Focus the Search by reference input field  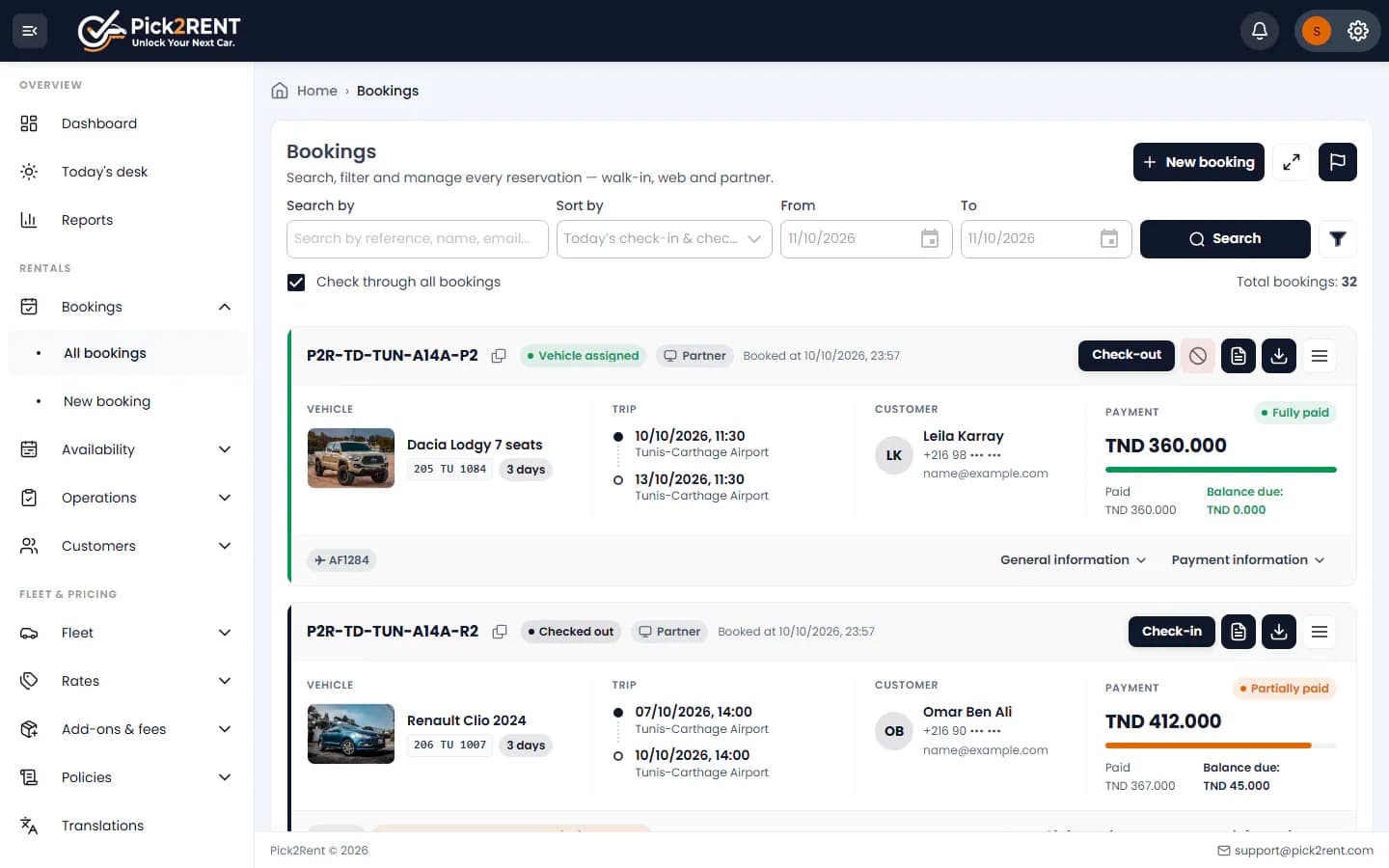click(418, 239)
